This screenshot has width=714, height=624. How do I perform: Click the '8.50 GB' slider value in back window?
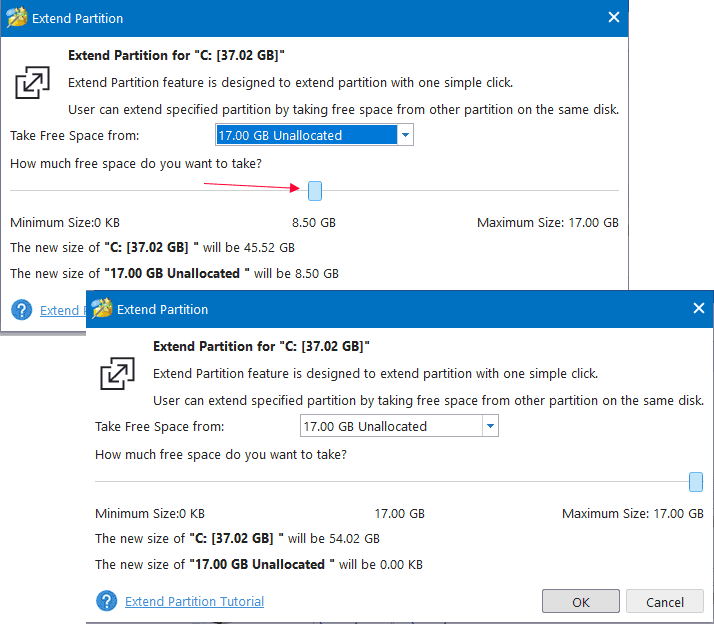314,222
